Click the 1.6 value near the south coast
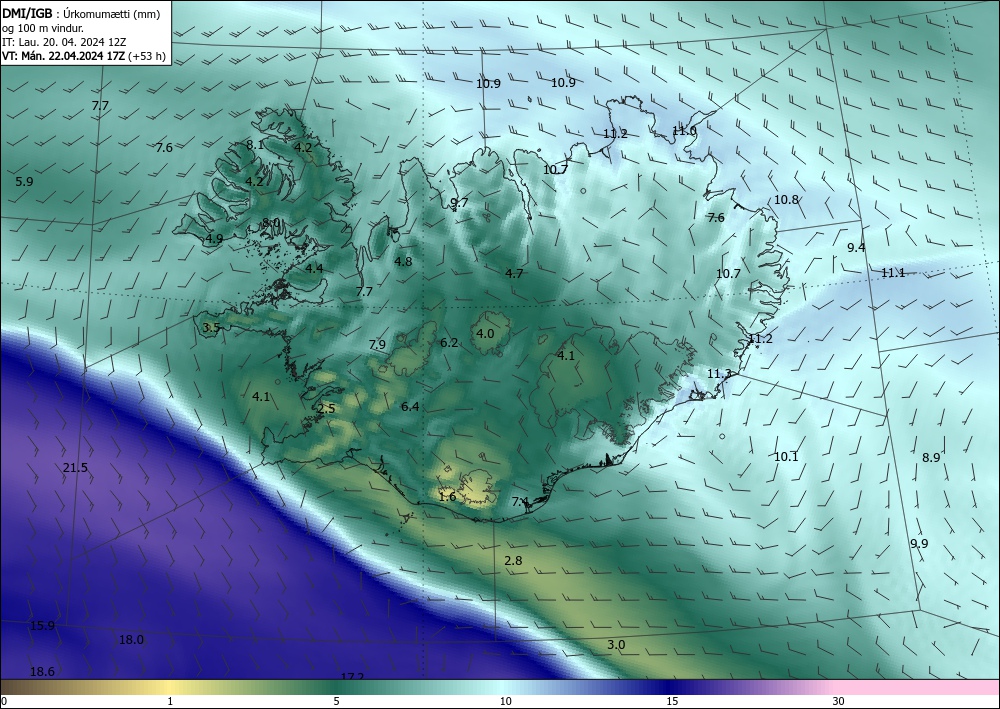 (x=447, y=497)
